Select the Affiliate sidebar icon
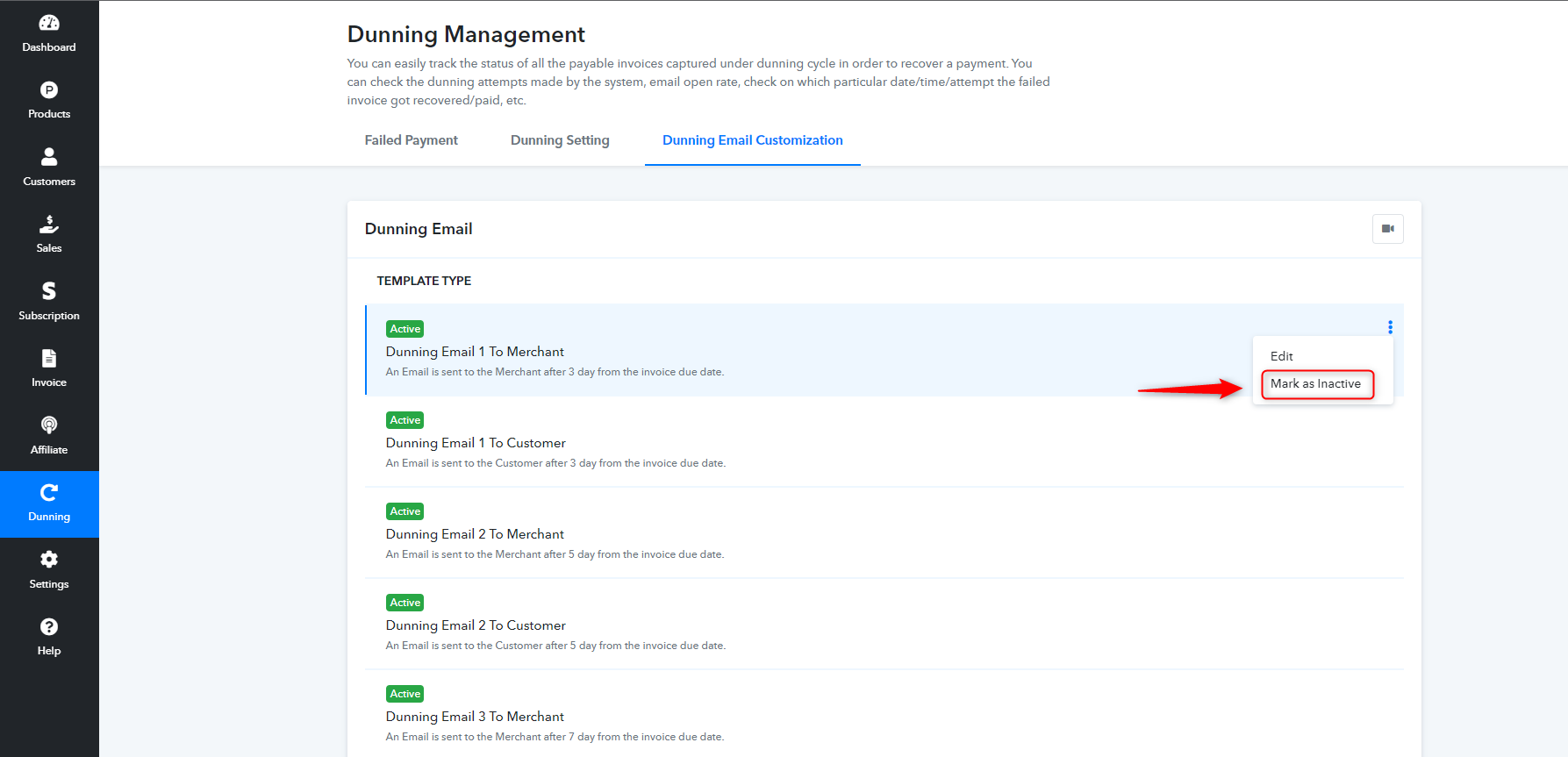Image resolution: width=1568 pixels, height=757 pixels. [x=49, y=425]
